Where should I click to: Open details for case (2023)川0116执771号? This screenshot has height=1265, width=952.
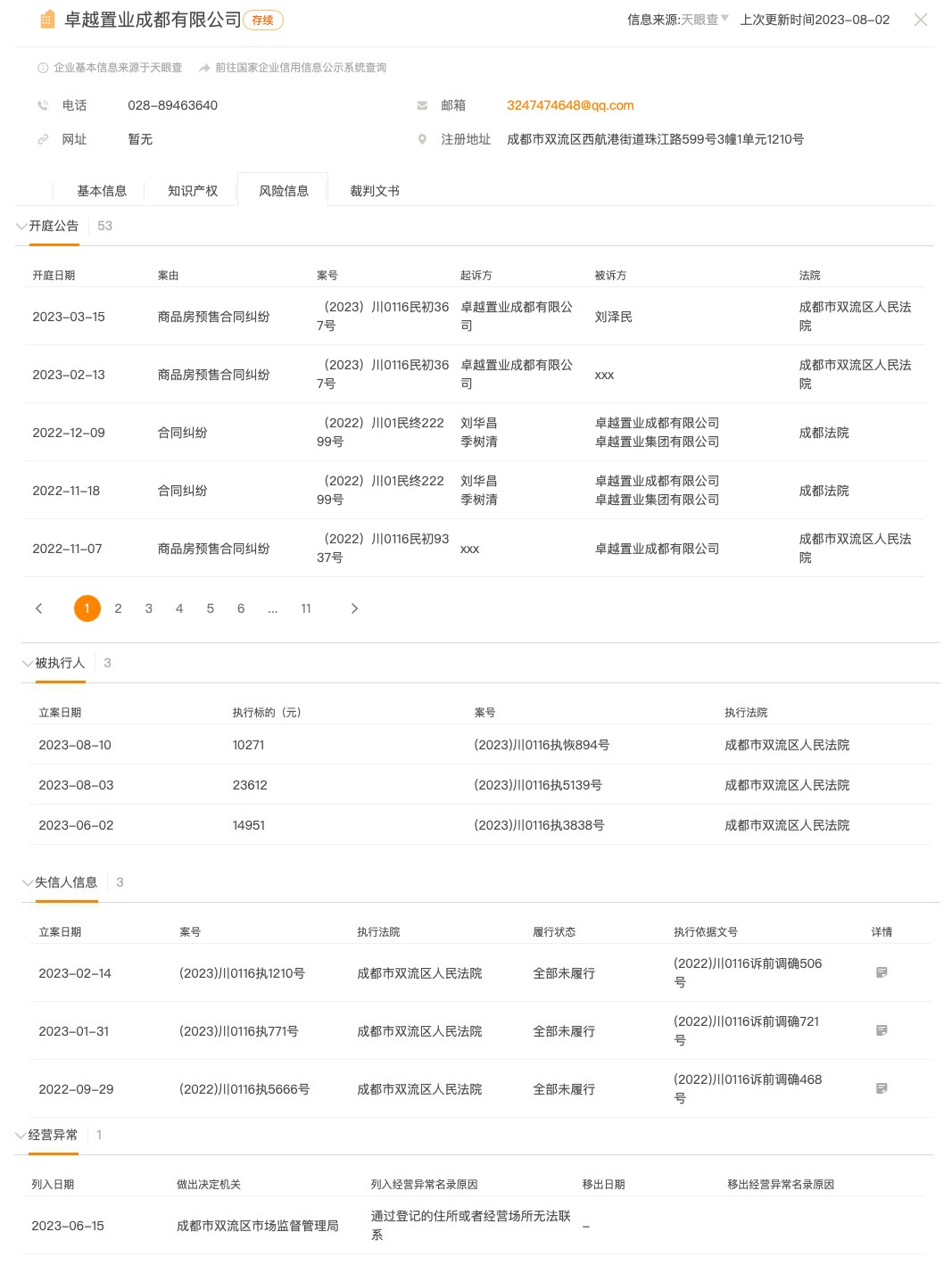[x=882, y=1030]
